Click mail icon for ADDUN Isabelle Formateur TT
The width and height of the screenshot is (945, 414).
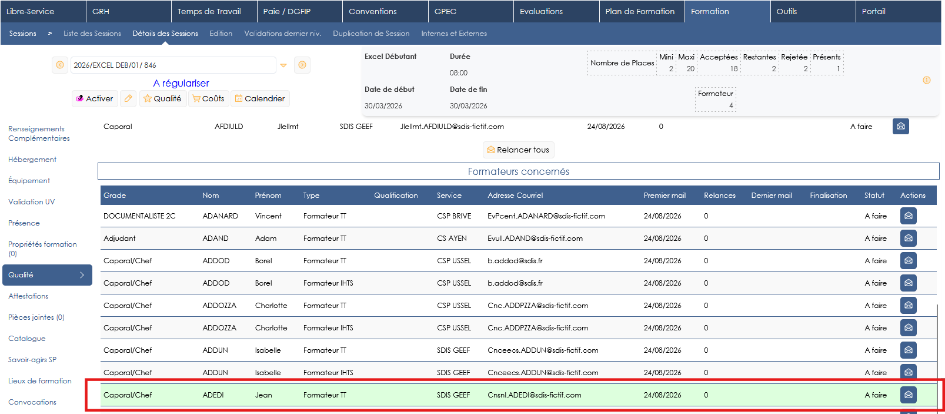click(x=908, y=350)
